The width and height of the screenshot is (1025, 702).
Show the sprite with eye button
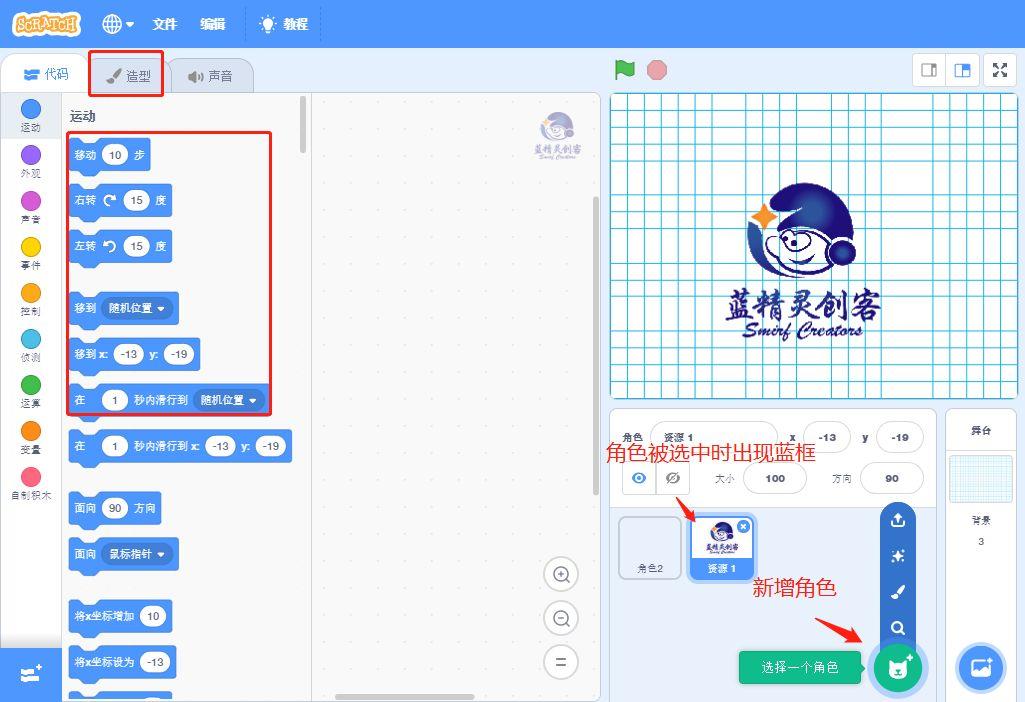coord(639,478)
